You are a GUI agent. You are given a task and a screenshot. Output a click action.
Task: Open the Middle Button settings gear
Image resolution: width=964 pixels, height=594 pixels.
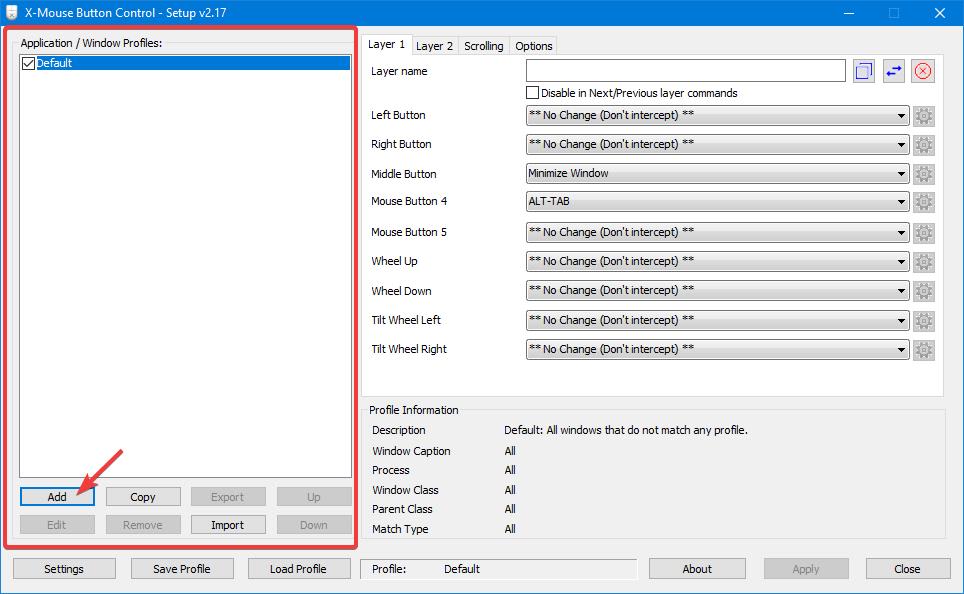(923, 174)
